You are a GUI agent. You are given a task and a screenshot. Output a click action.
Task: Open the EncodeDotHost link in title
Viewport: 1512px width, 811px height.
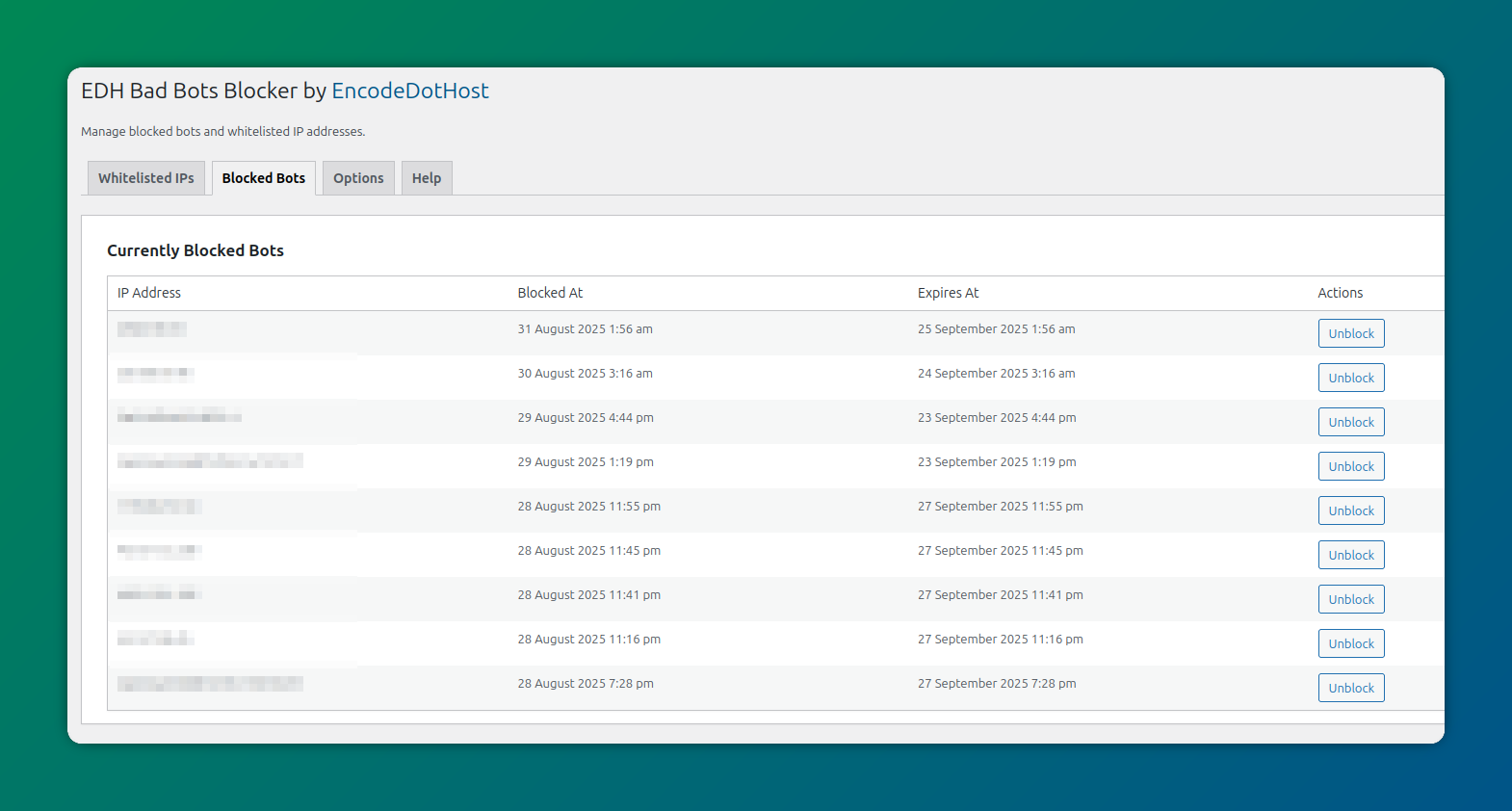410,91
